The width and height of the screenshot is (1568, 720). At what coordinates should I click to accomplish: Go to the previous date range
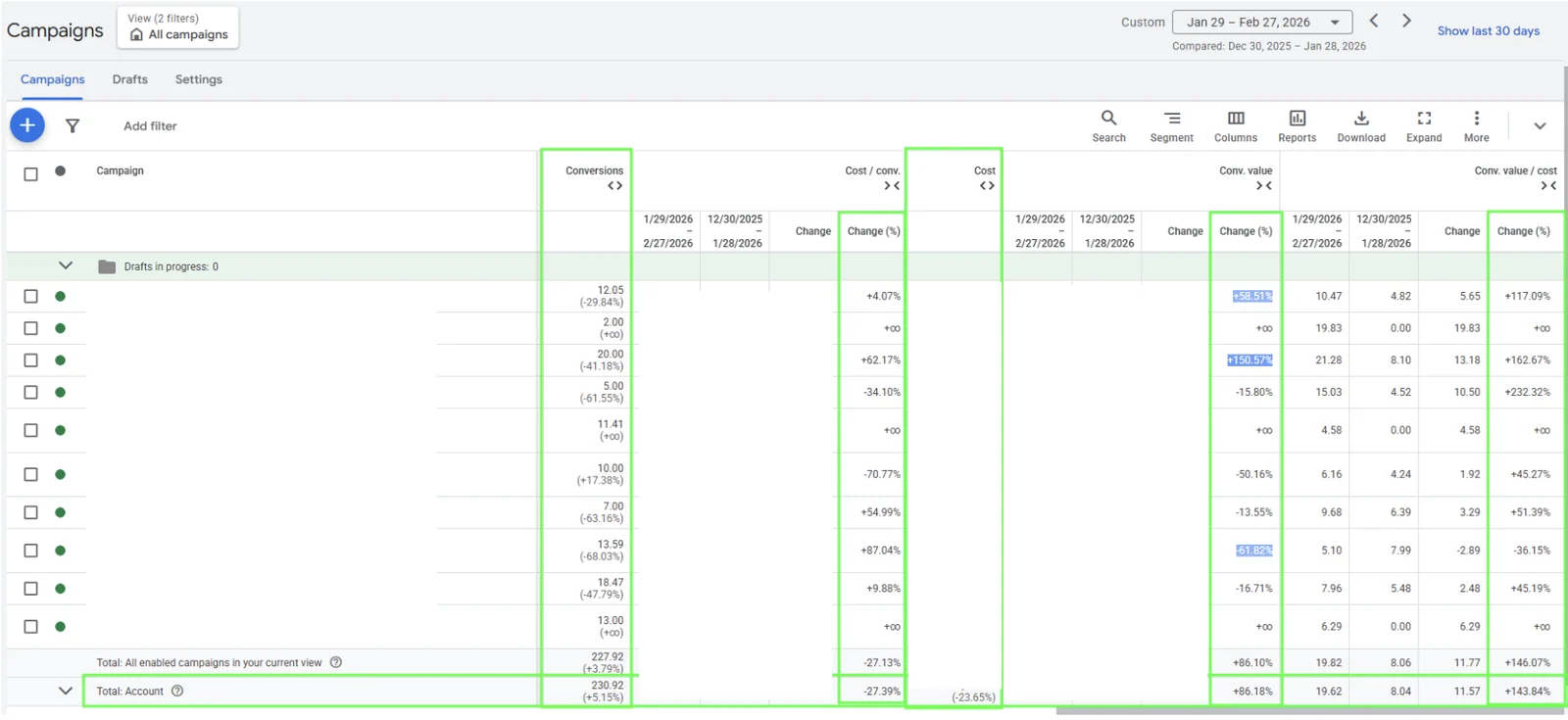pos(1374,21)
